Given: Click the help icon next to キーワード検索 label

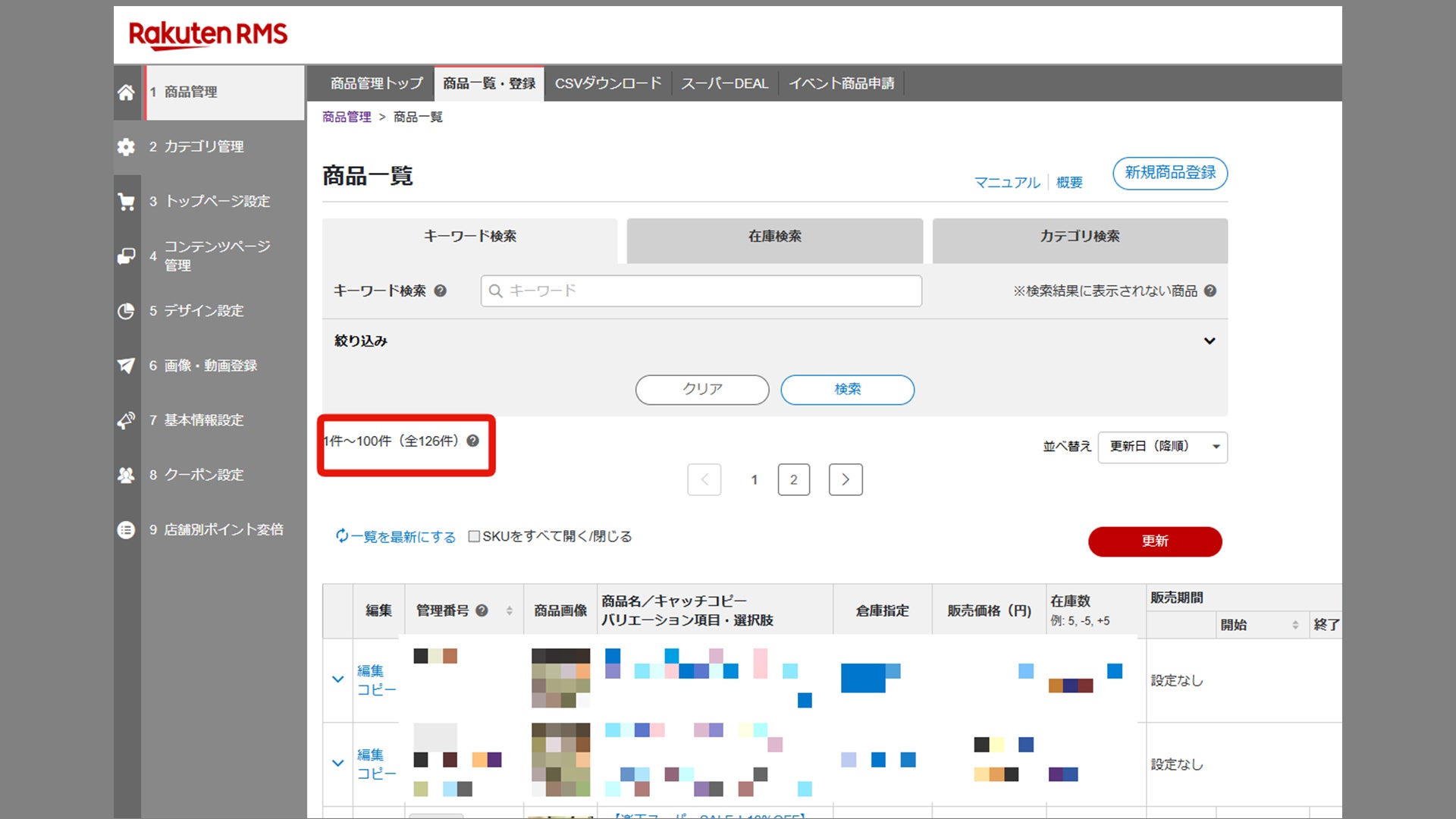Looking at the screenshot, I should (440, 290).
